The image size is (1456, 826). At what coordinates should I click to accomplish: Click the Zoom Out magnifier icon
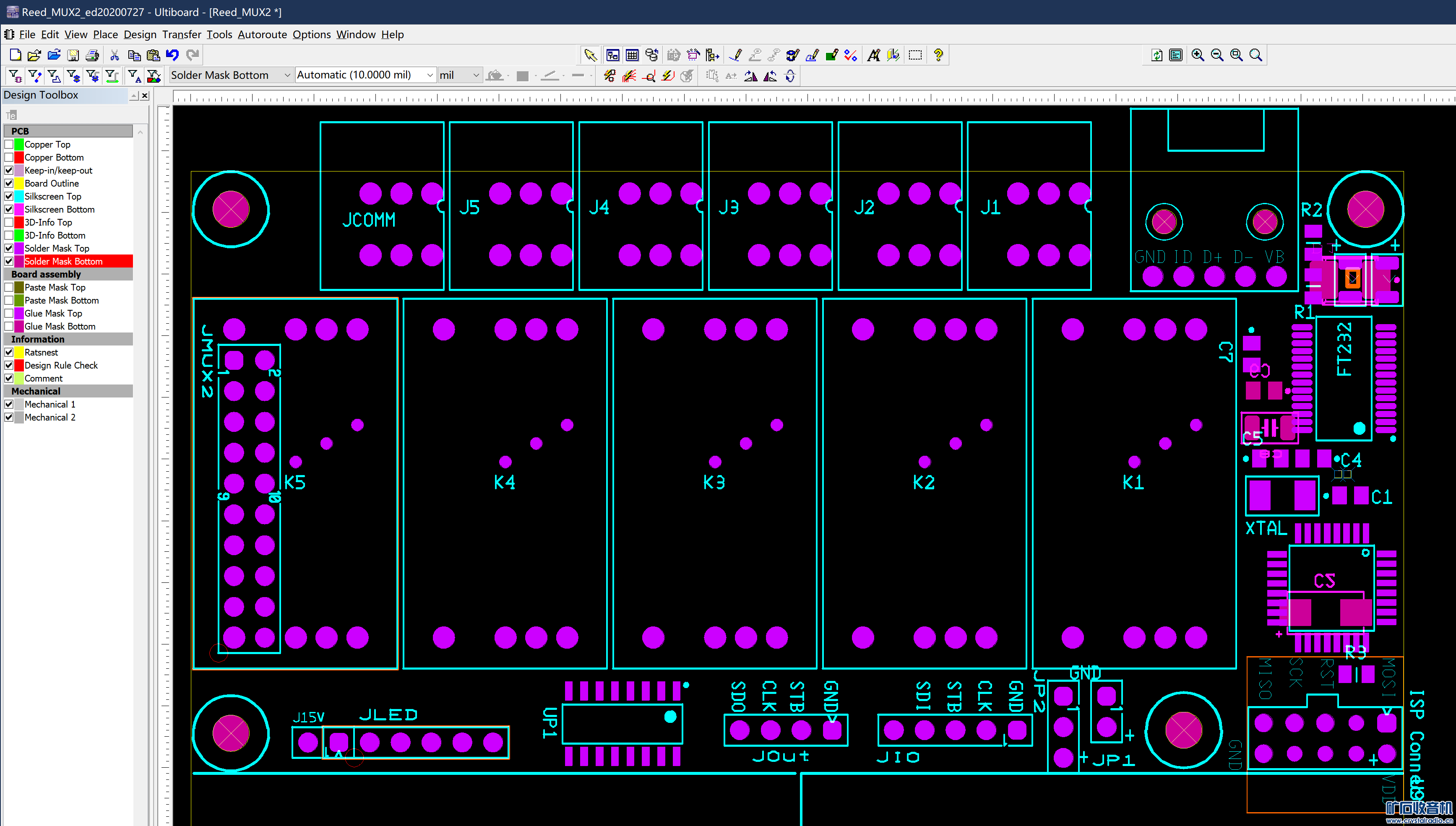point(1216,55)
